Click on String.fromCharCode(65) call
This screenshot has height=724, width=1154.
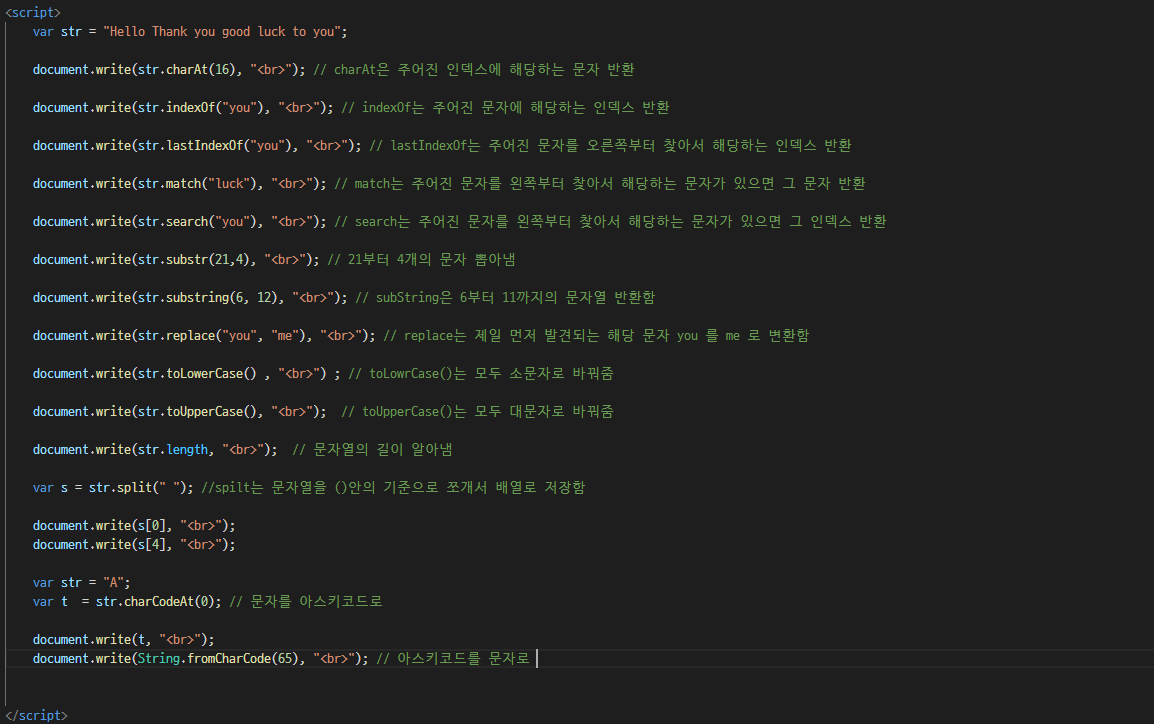(x=219, y=659)
